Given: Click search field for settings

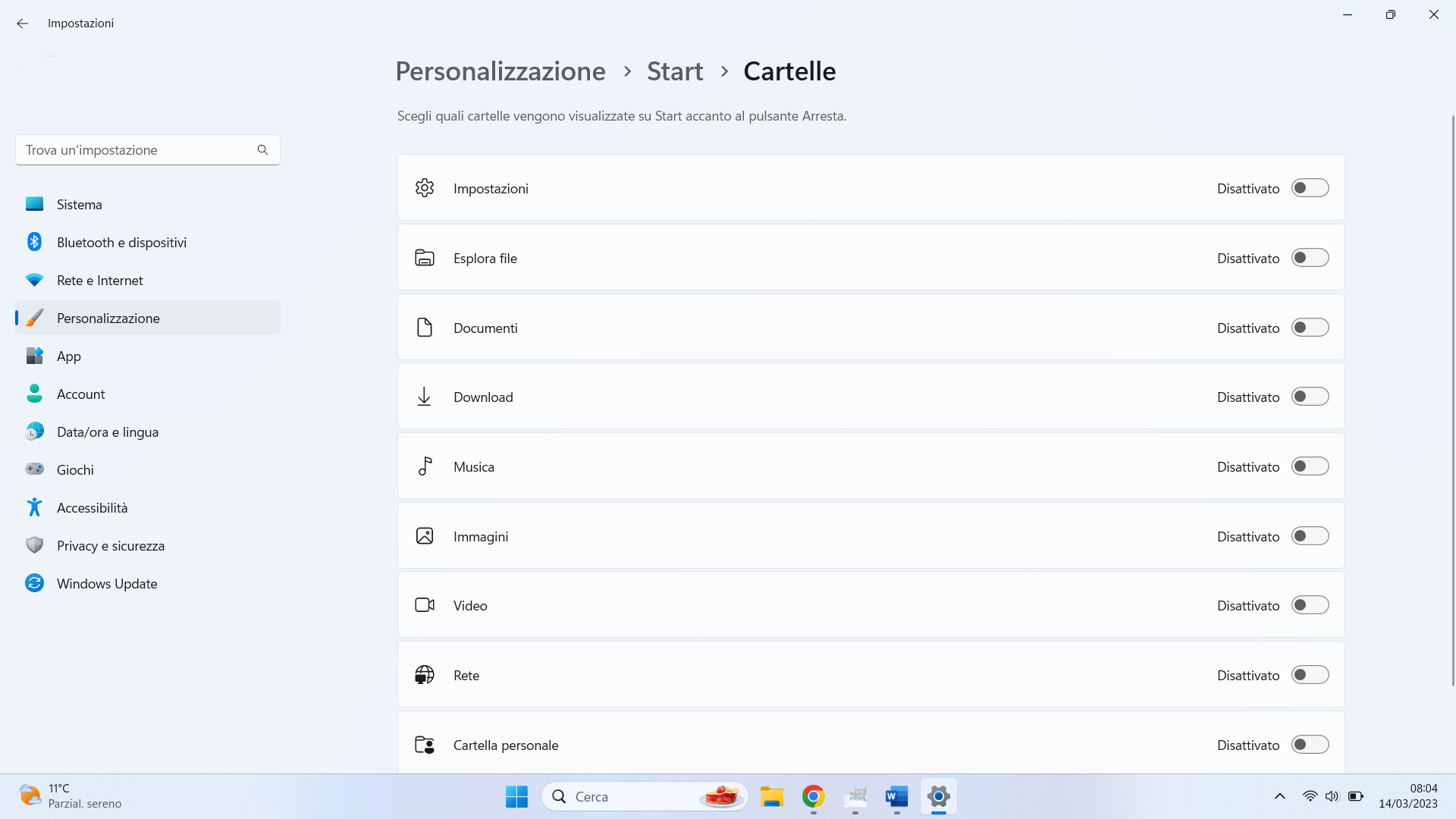Looking at the screenshot, I should [146, 150].
